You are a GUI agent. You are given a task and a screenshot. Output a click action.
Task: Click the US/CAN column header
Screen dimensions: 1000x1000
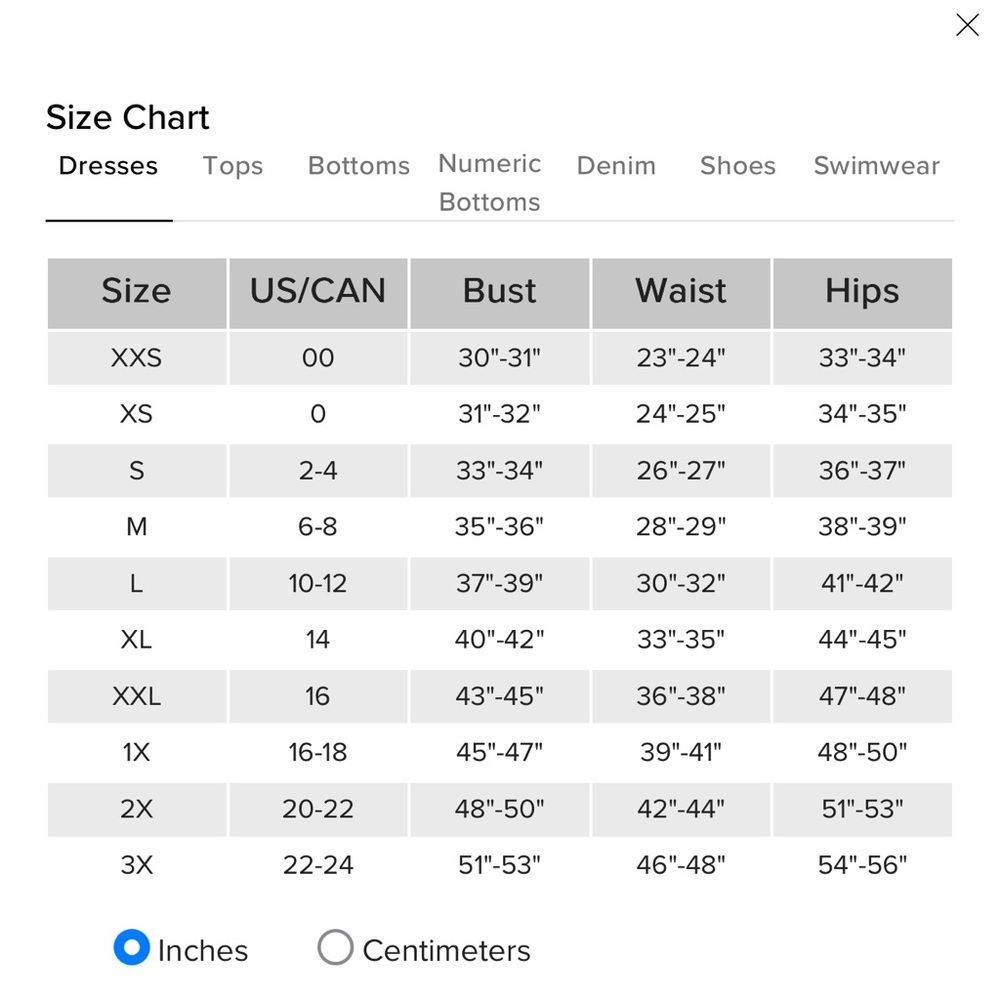(x=318, y=291)
